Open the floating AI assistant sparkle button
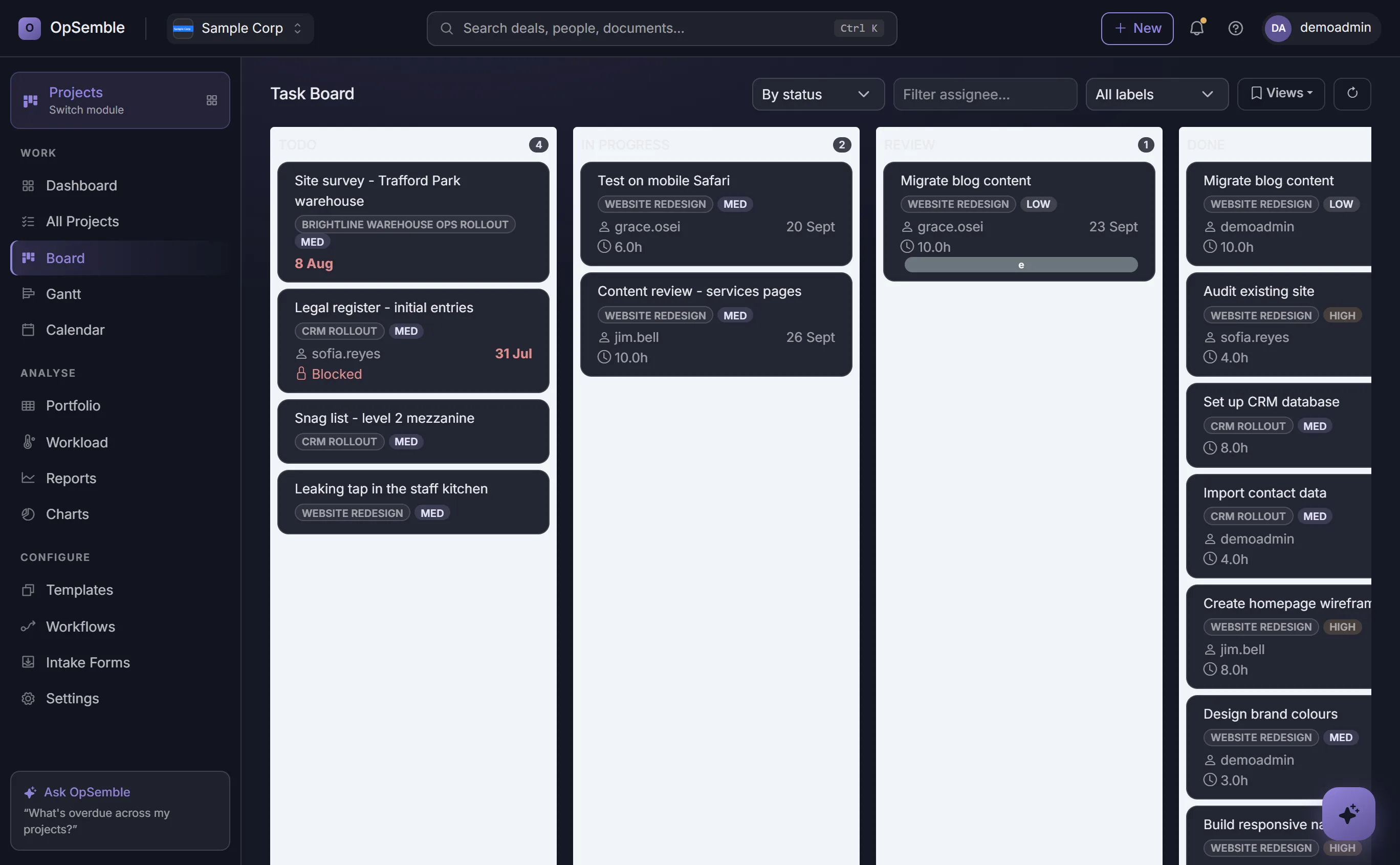The image size is (1400, 865). (x=1348, y=813)
